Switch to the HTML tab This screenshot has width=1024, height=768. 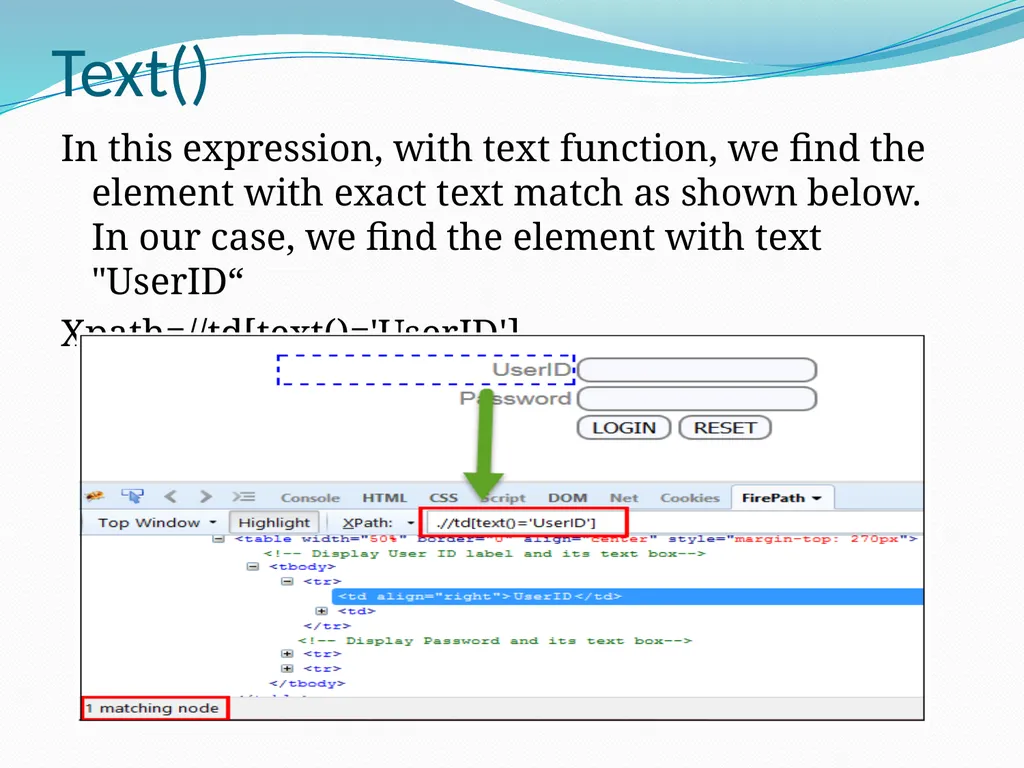(x=385, y=498)
